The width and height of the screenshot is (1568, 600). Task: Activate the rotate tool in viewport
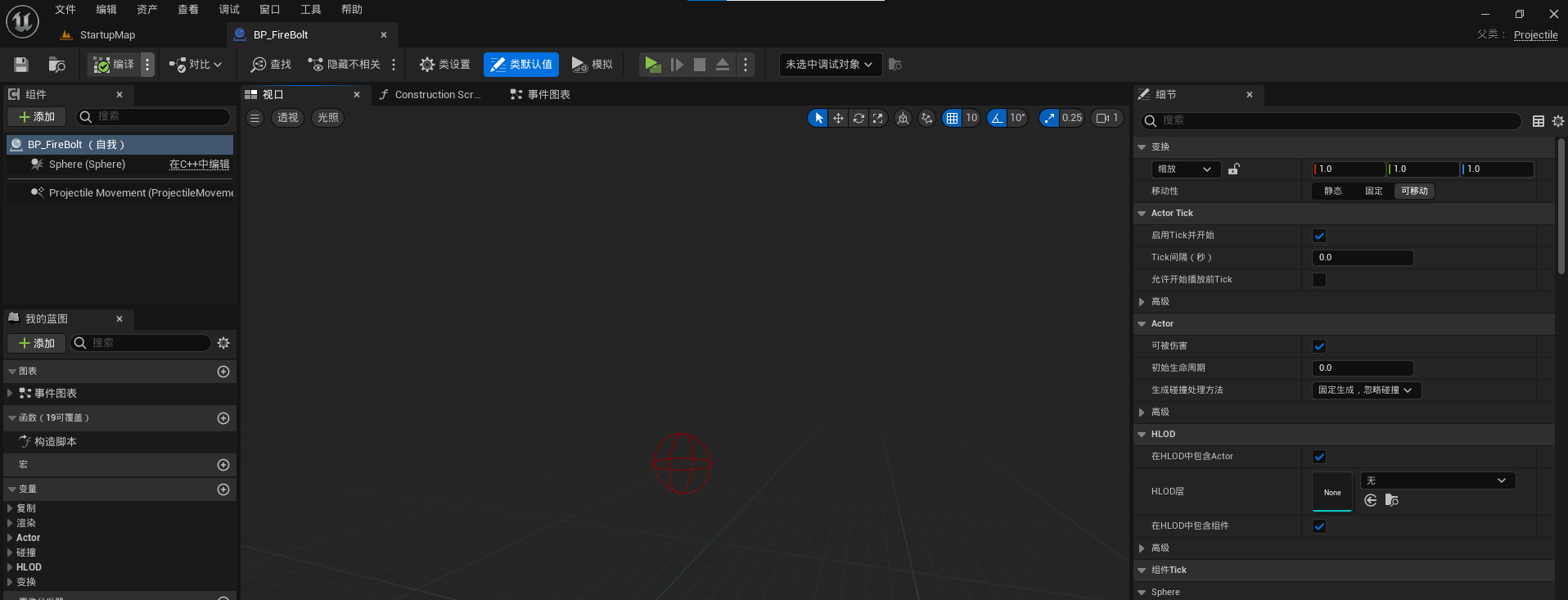tap(858, 118)
